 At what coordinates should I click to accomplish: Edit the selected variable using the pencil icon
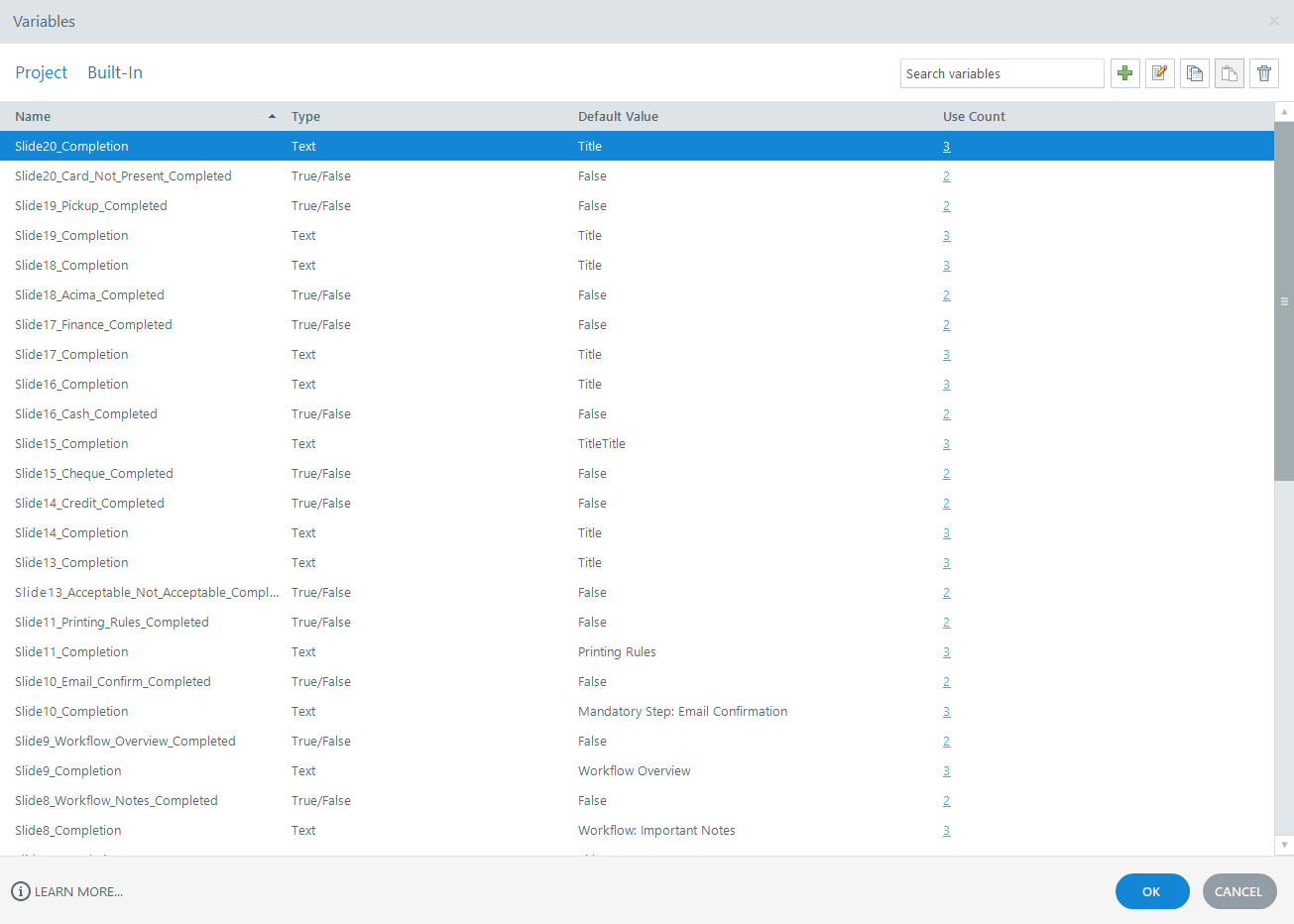pos(1159,72)
